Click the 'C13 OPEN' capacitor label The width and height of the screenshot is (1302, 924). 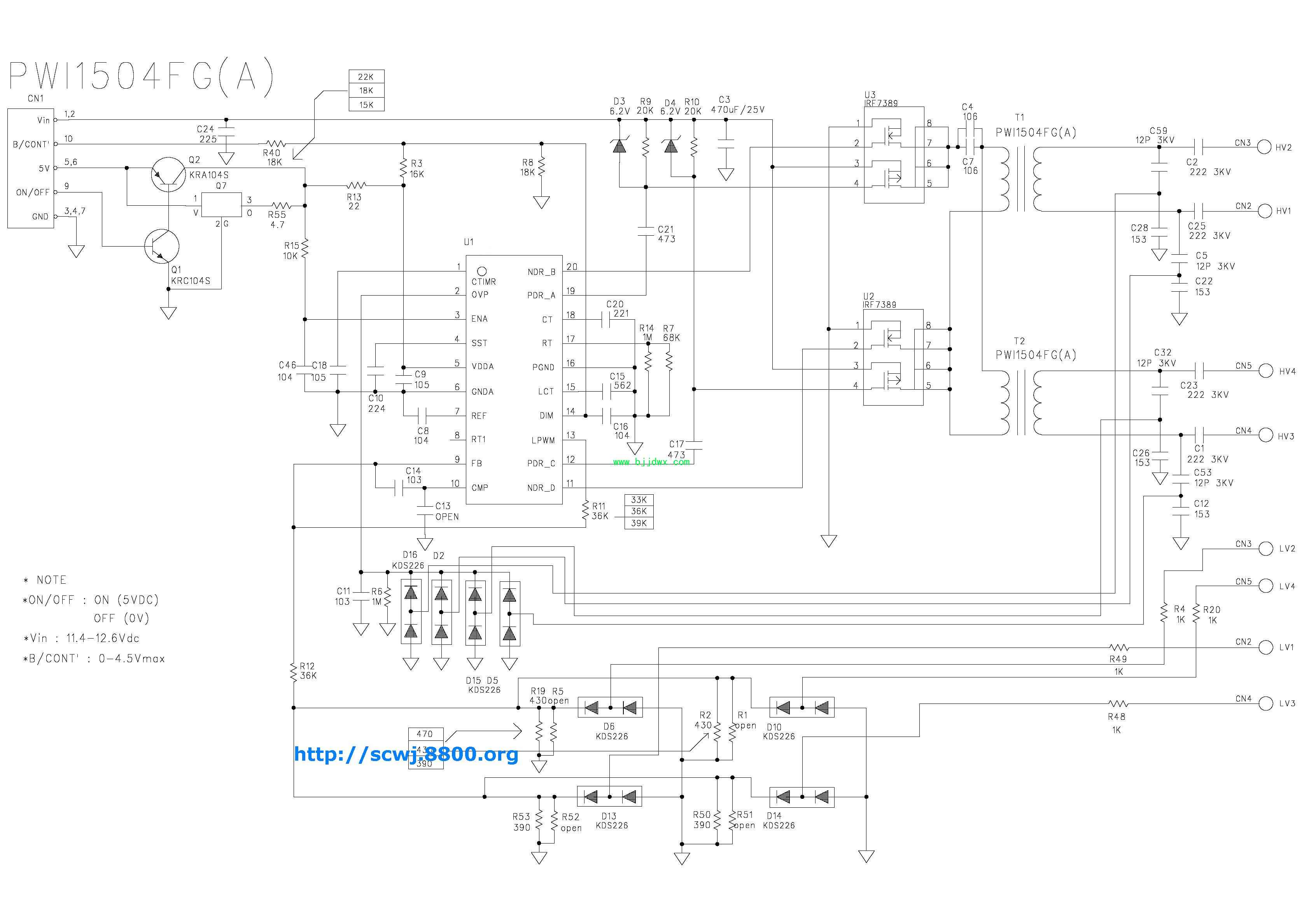(x=447, y=511)
